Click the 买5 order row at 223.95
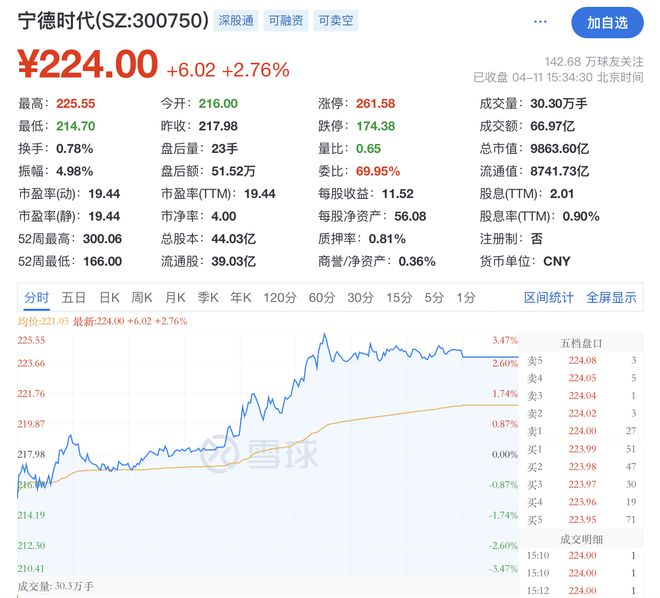 tap(581, 520)
